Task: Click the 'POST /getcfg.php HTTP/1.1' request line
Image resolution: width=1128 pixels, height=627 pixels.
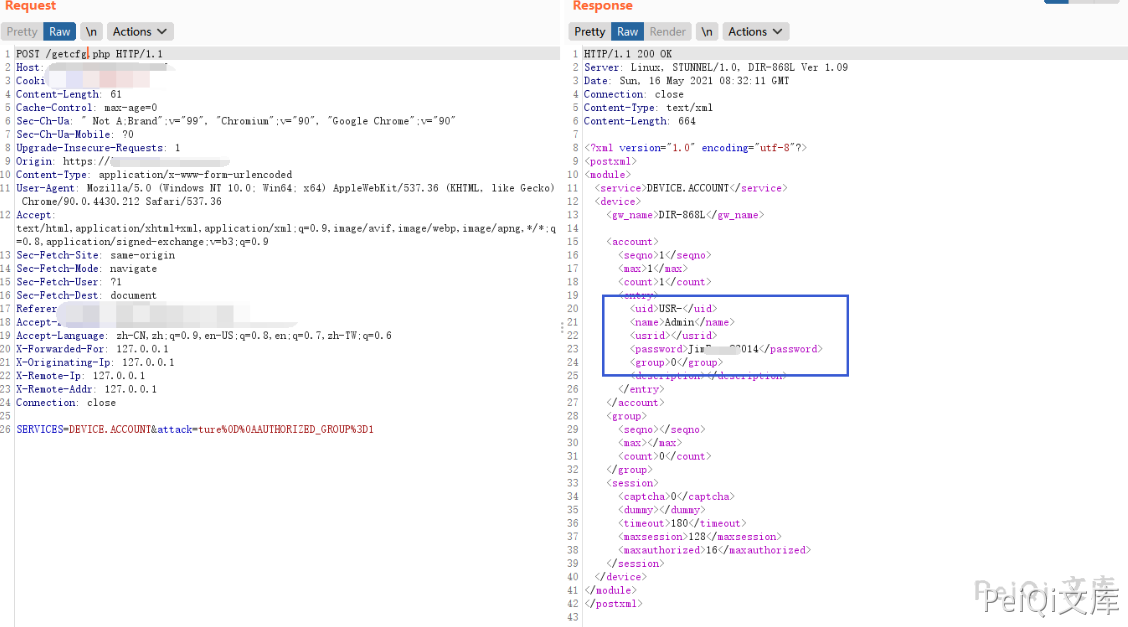Action: tap(89, 54)
